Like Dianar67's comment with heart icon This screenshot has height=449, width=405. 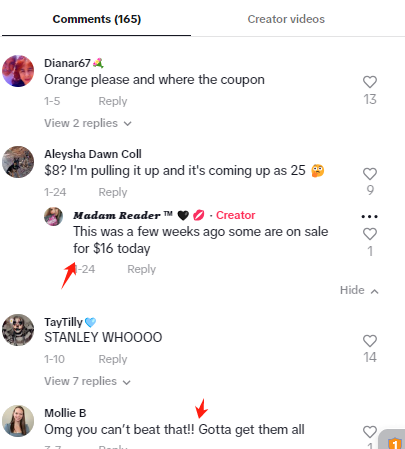[370, 82]
